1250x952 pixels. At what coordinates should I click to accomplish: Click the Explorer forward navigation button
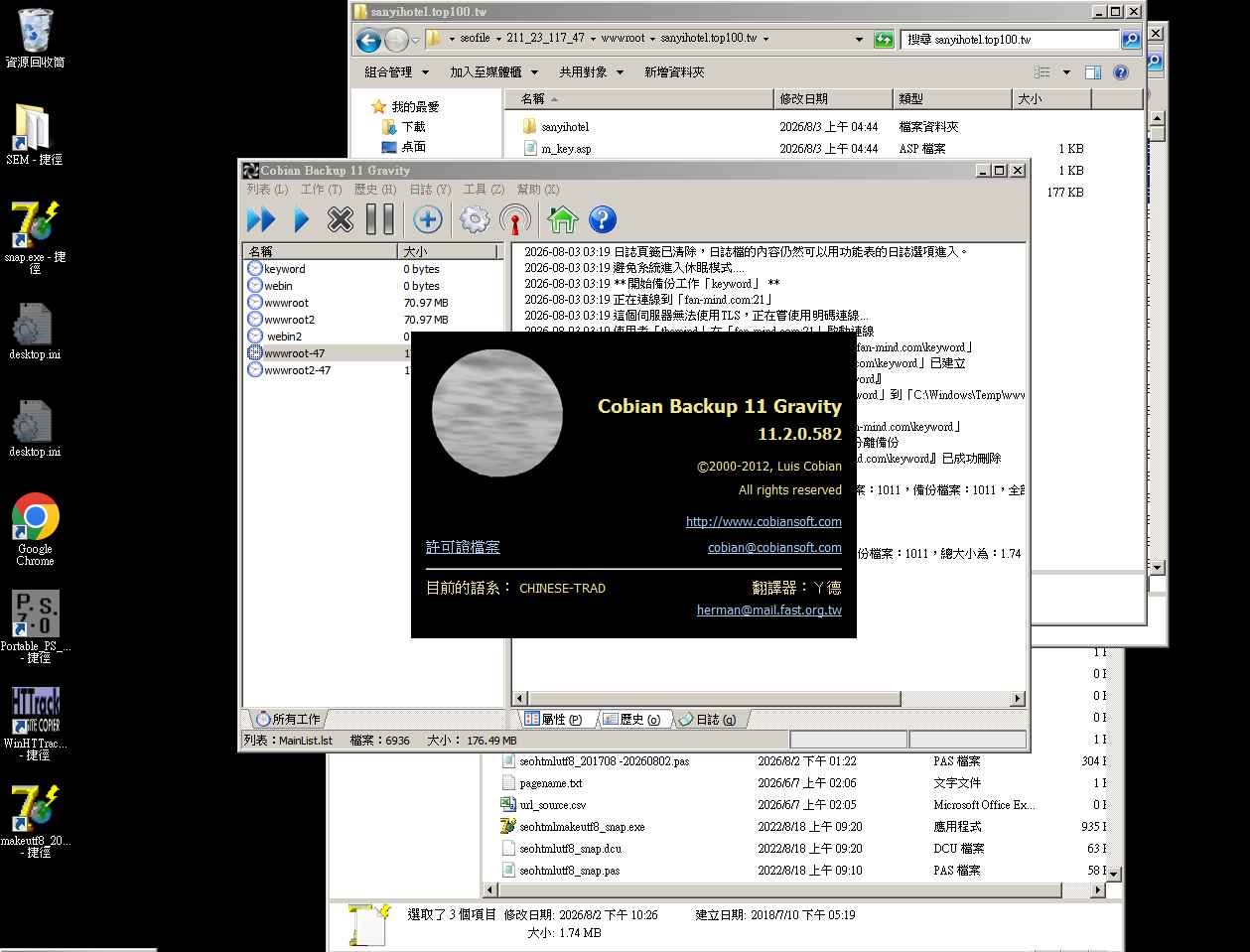[x=396, y=41]
